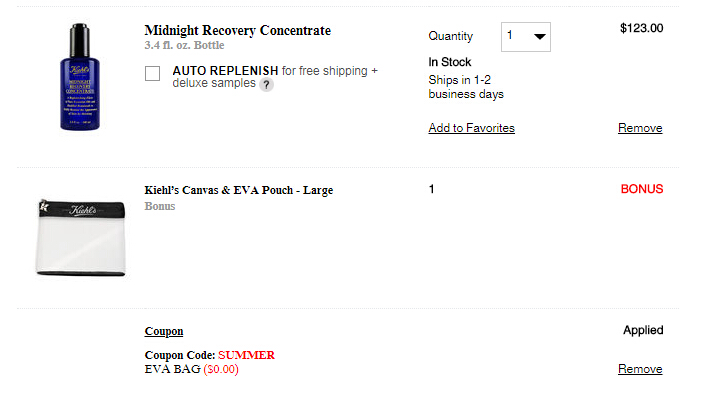Enable the Auto Replenish checkbox
705x402 pixels.
pos(153,73)
